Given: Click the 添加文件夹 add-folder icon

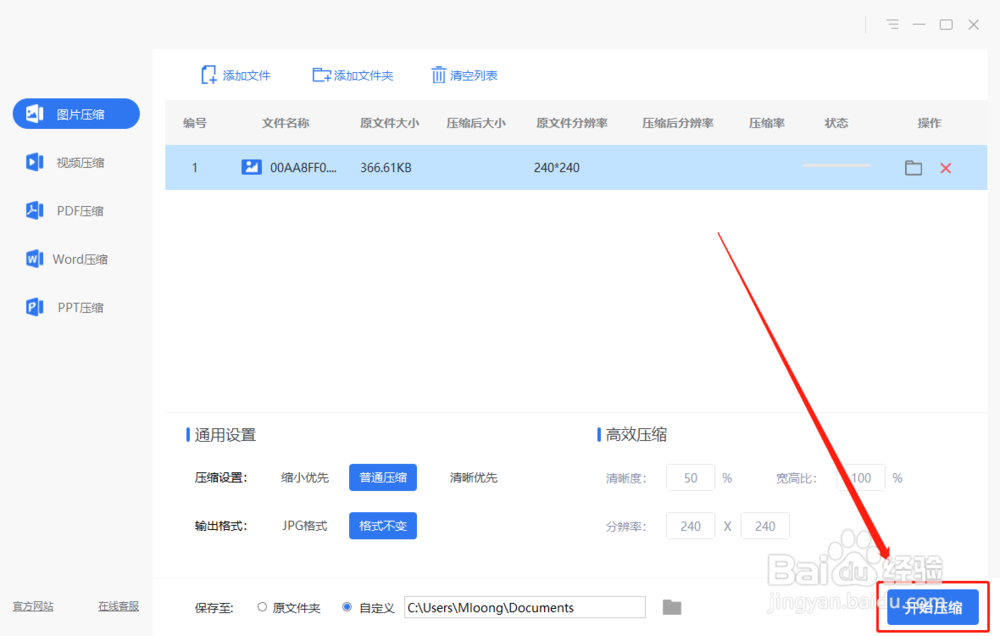Looking at the screenshot, I should (x=322, y=74).
